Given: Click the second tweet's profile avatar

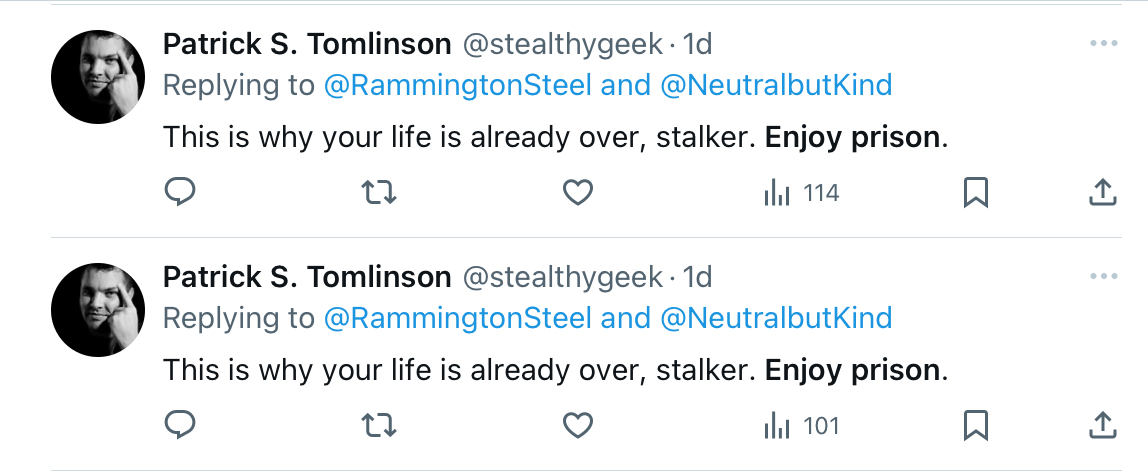Looking at the screenshot, I should tap(98, 310).
